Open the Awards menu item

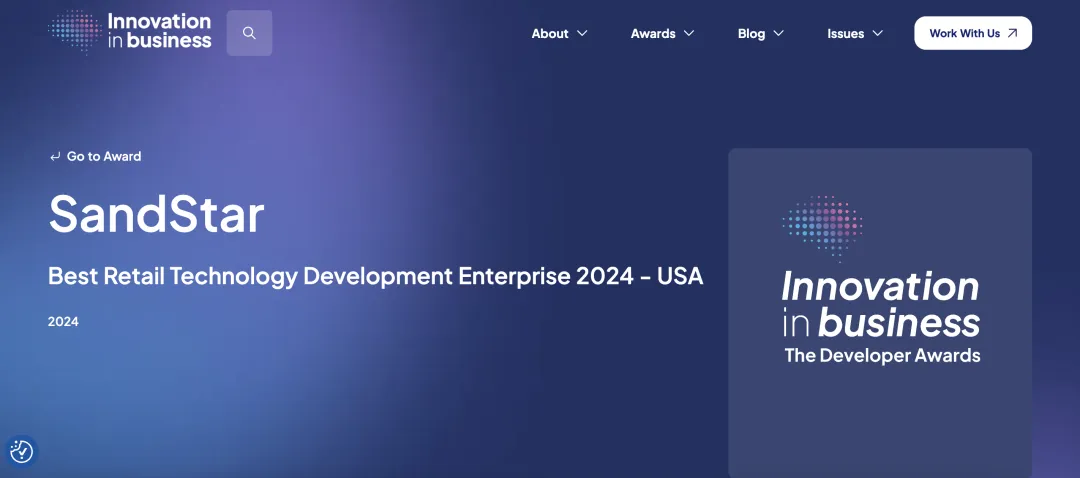pyautogui.click(x=653, y=33)
